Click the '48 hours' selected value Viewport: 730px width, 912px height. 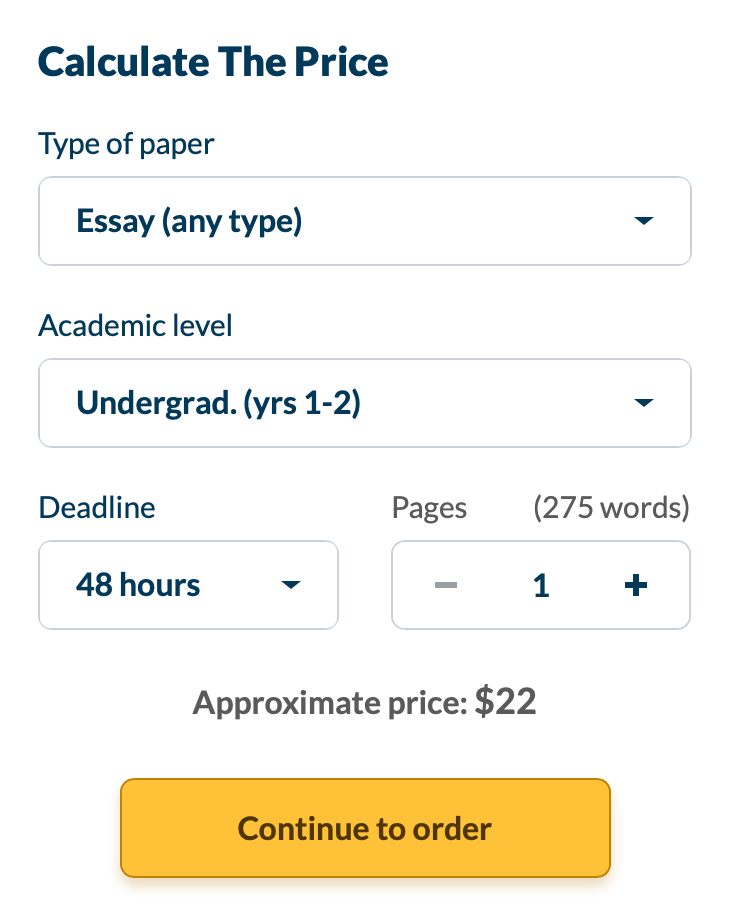click(x=138, y=585)
